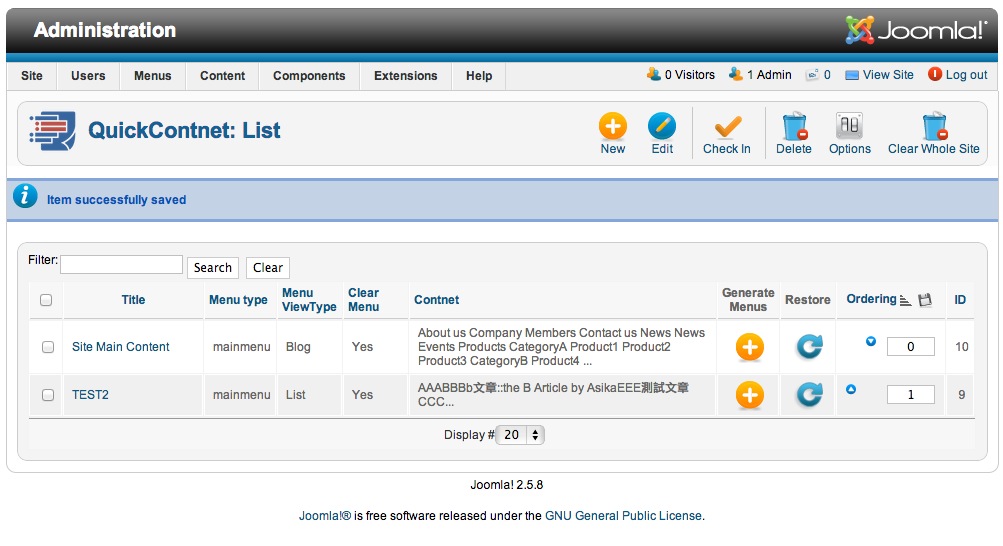Click the "Item successfully saved" message

point(116,200)
